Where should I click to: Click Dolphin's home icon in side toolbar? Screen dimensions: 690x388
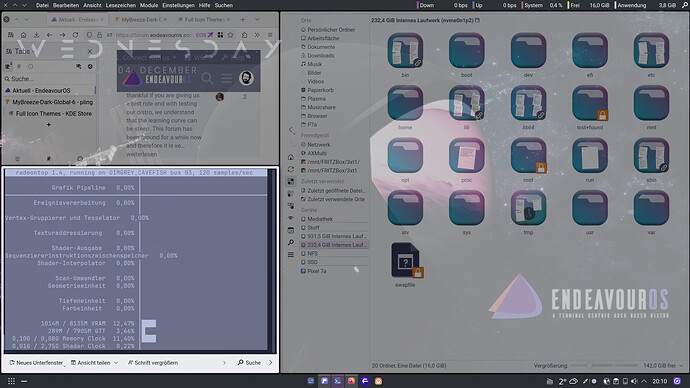[x=290, y=157]
